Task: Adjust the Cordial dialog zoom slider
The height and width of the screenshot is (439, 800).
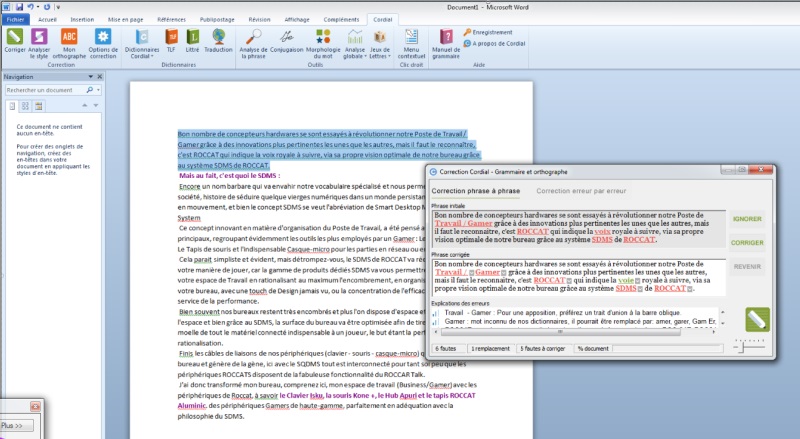Action: tap(749, 347)
